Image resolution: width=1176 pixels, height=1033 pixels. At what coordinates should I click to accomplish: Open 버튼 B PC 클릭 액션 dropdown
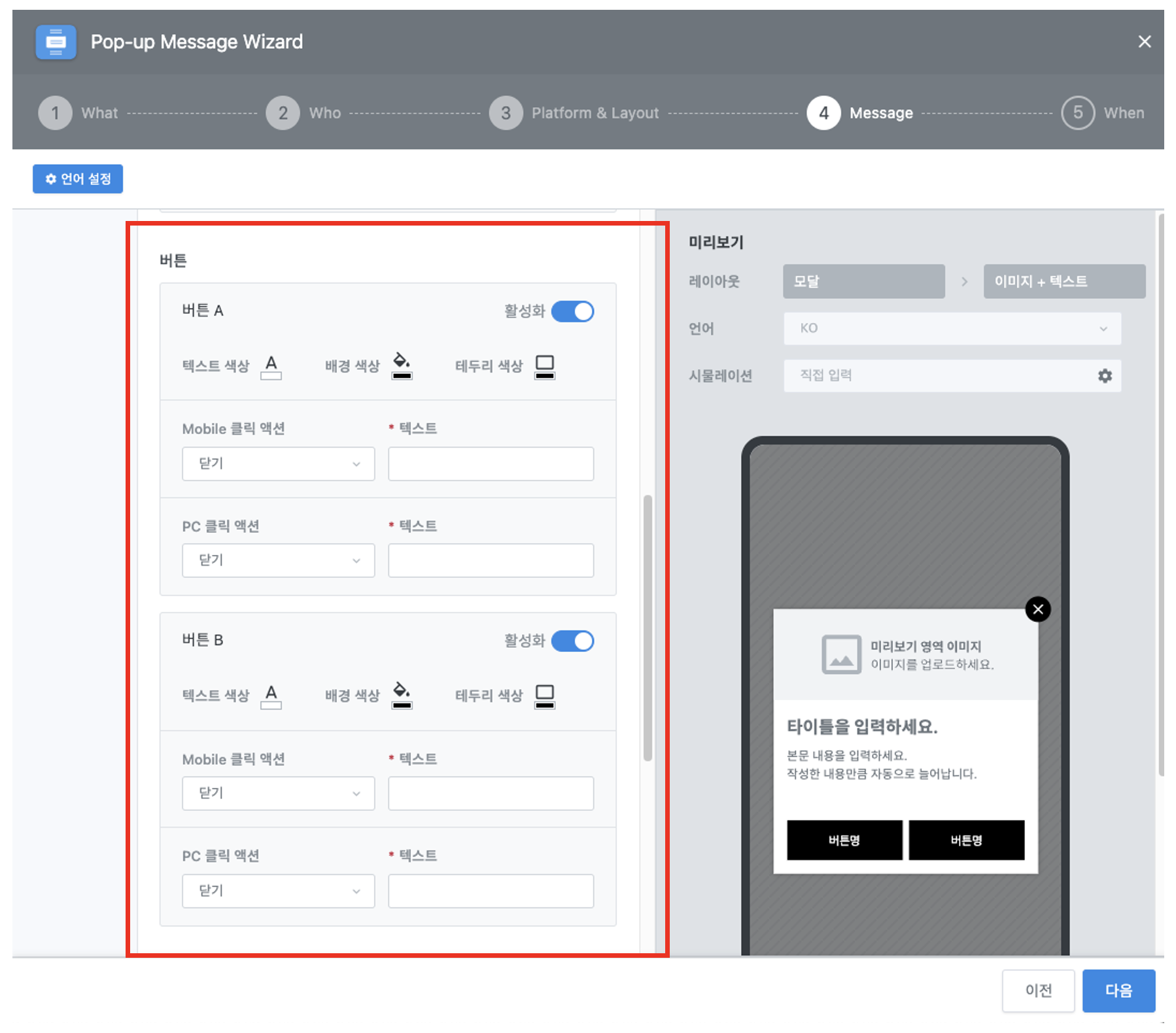click(279, 890)
